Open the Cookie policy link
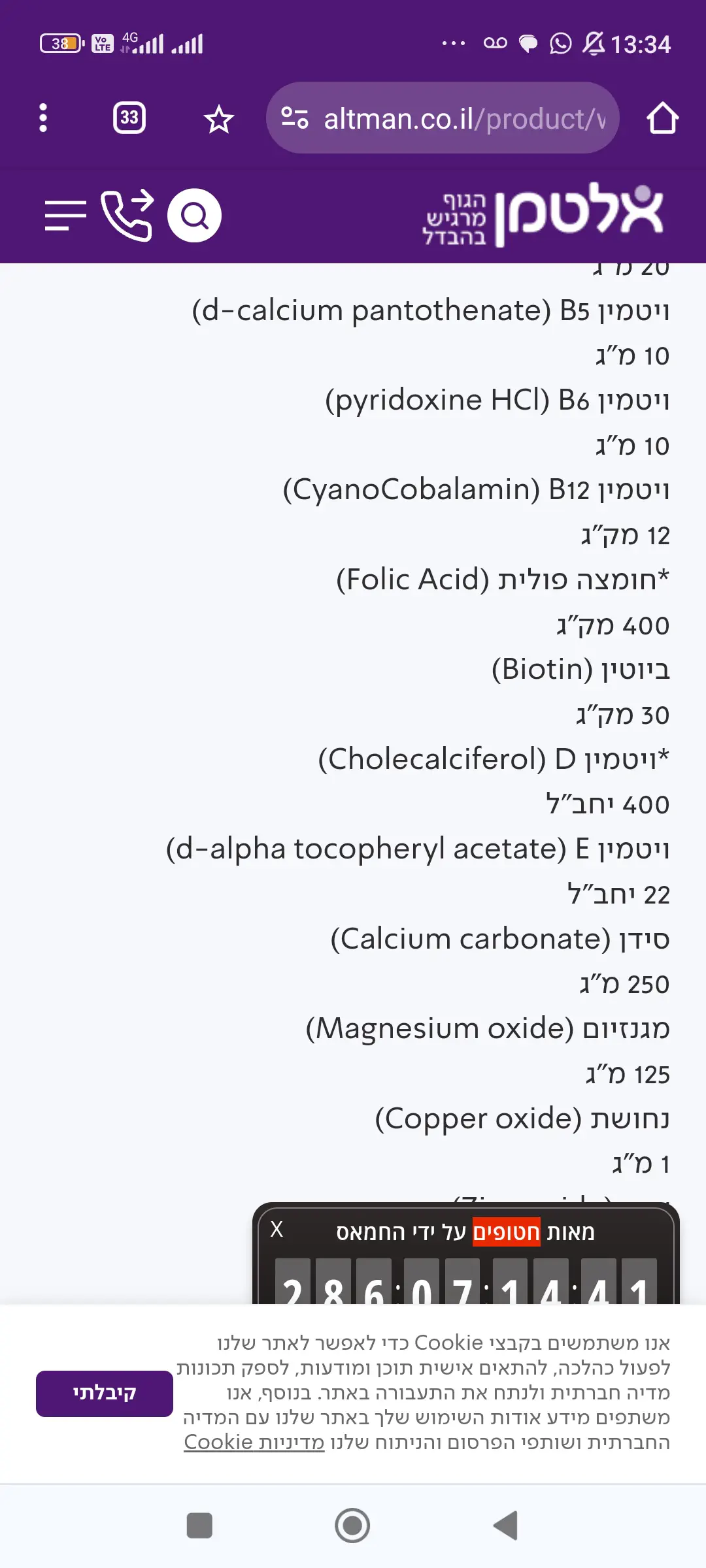706x1568 pixels. coord(254,1442)
